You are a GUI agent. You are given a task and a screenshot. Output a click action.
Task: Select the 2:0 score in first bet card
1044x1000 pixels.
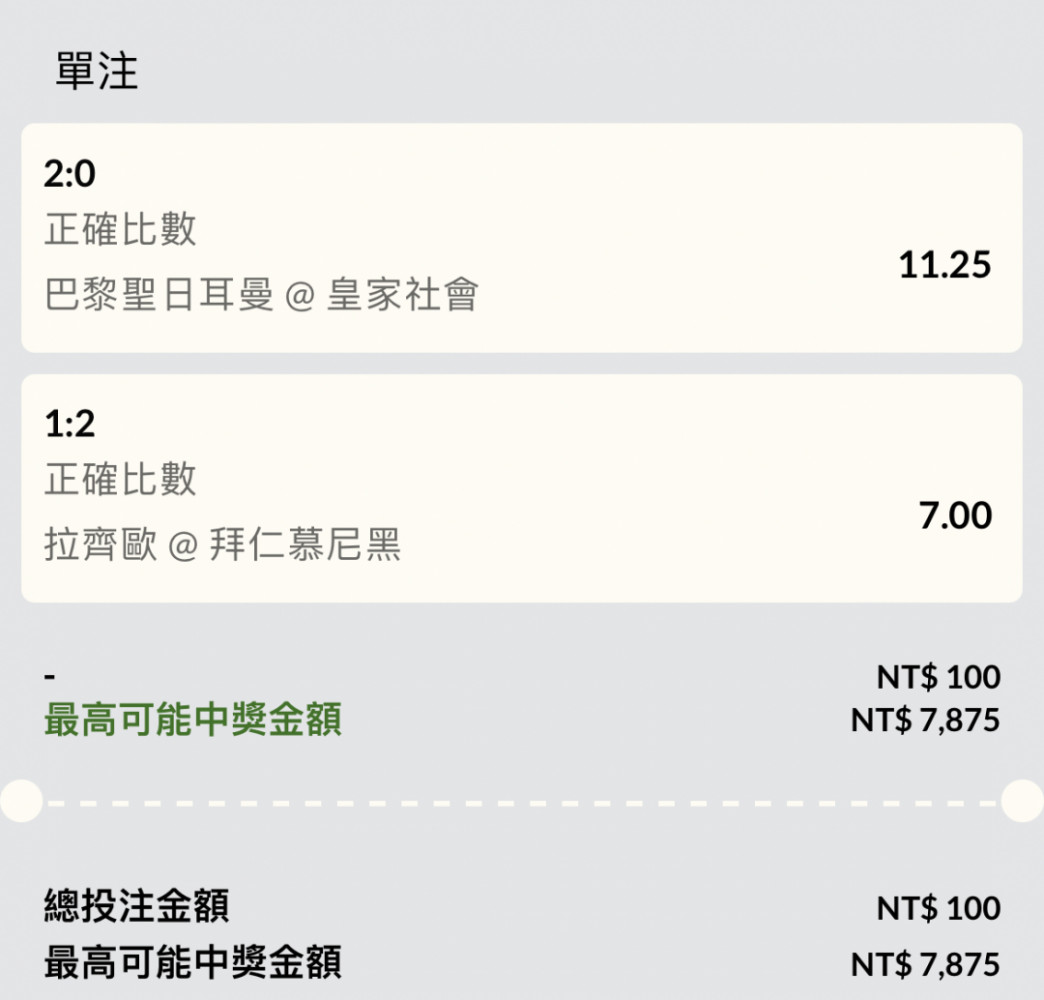pos(70,174)
